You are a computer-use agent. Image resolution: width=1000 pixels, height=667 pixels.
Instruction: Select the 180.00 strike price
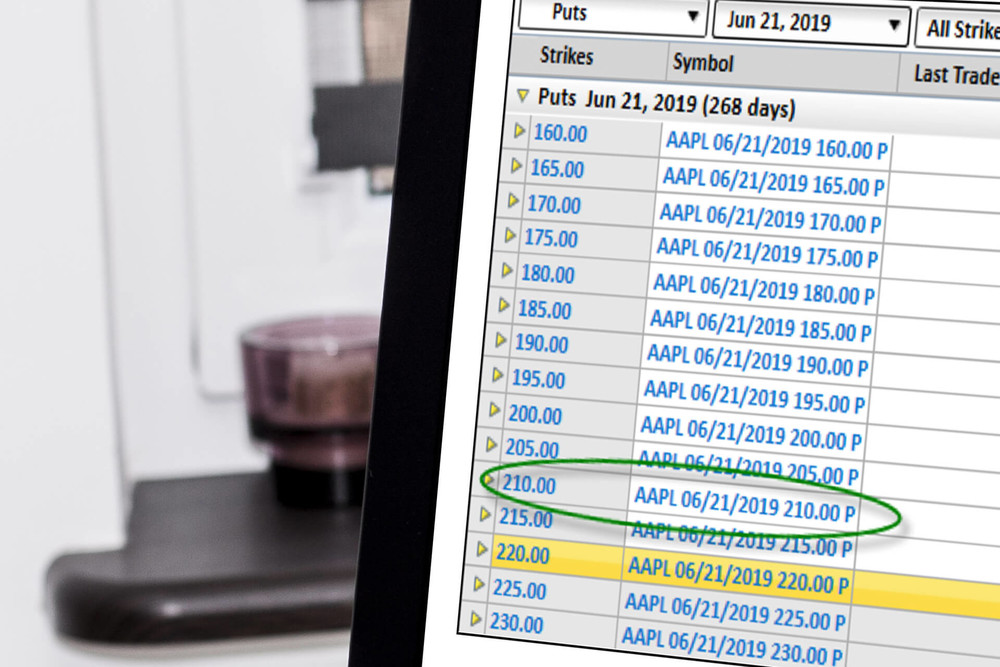(x=547, y=274)
